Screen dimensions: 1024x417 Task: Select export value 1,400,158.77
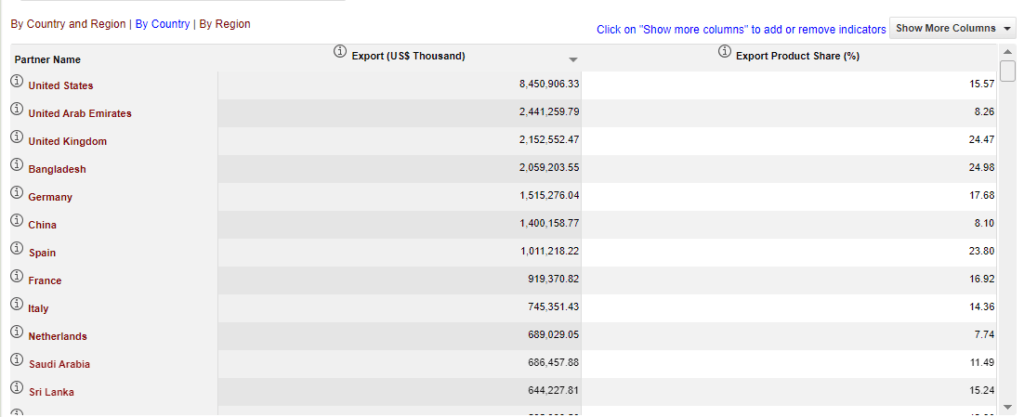549,223
